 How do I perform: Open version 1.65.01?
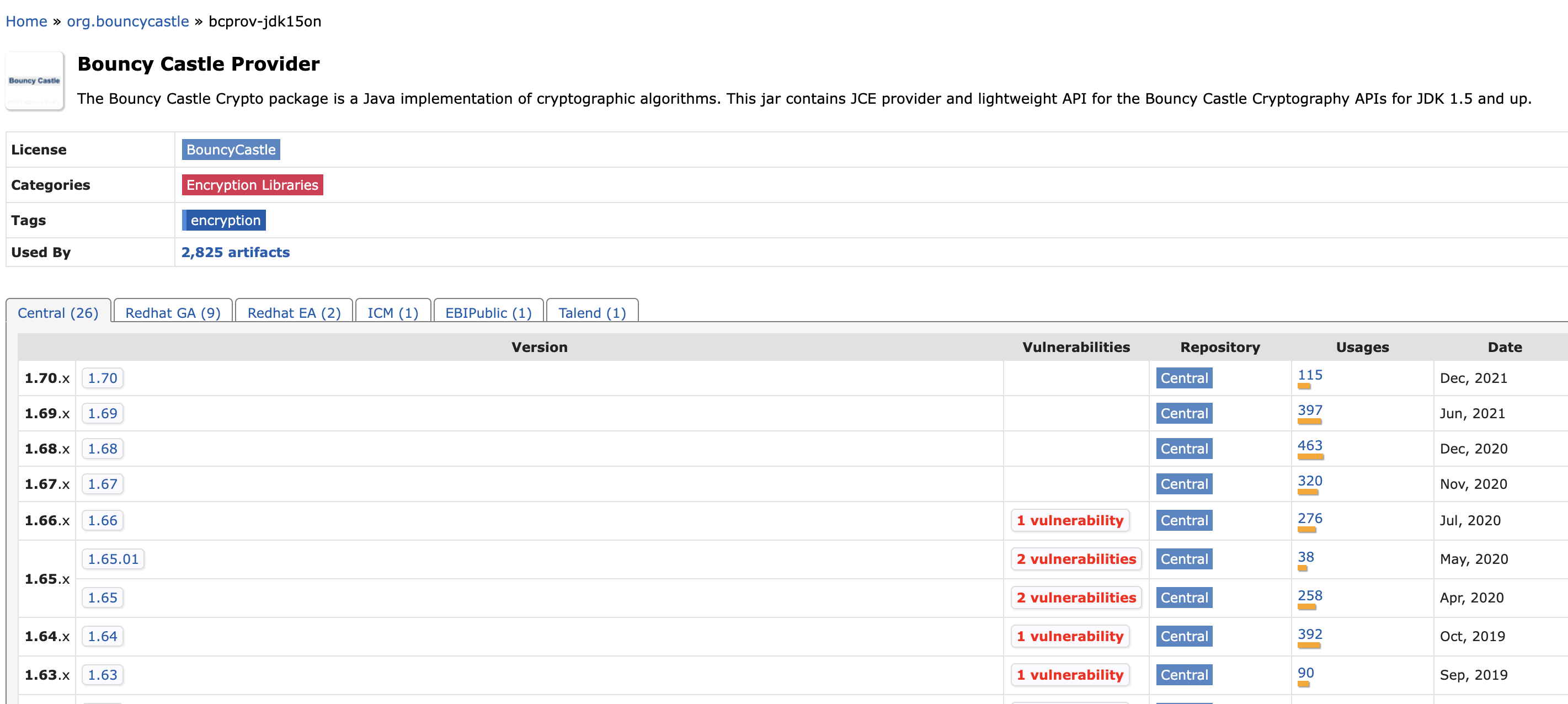point(113,558)
